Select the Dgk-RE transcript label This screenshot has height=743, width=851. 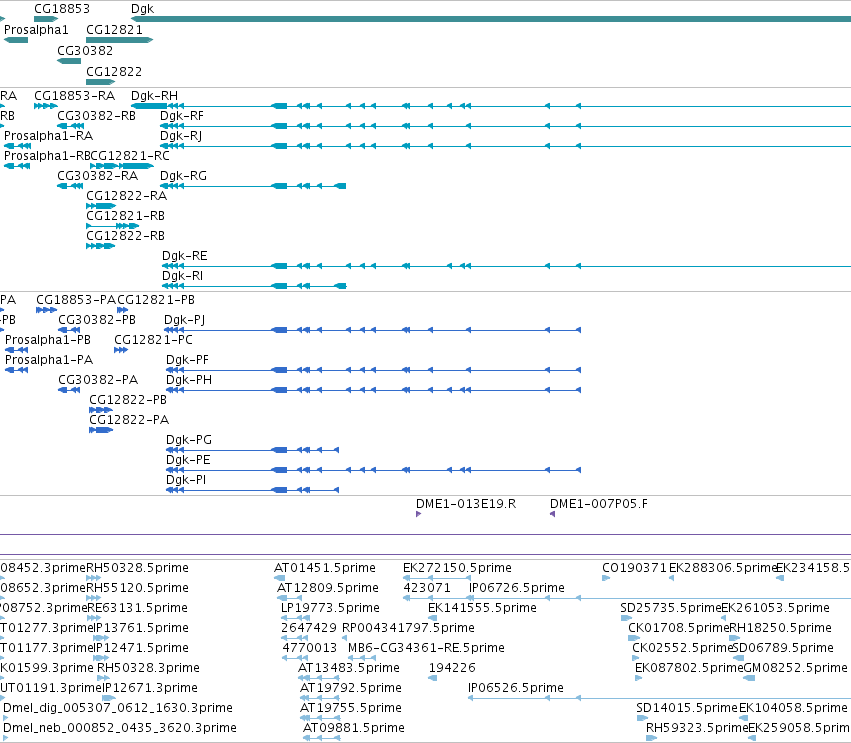[x=185, y=256]
